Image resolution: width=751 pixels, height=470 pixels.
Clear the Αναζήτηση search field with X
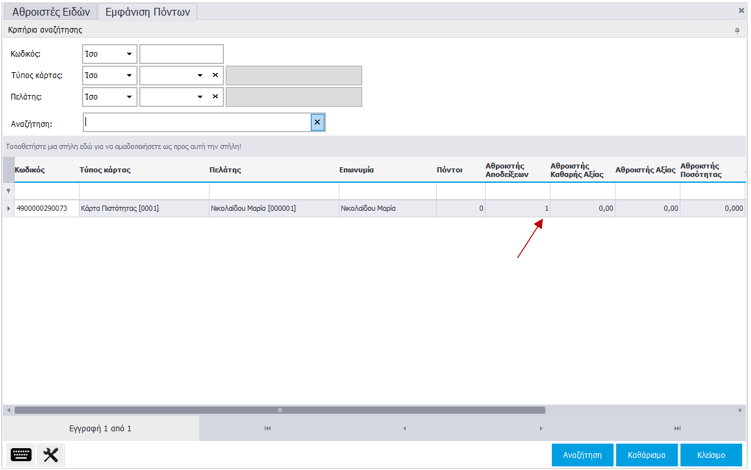pos(318,122)
